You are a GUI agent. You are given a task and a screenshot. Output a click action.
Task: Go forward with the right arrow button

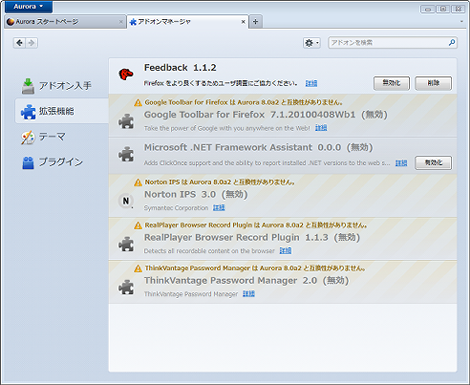[32, 43]
